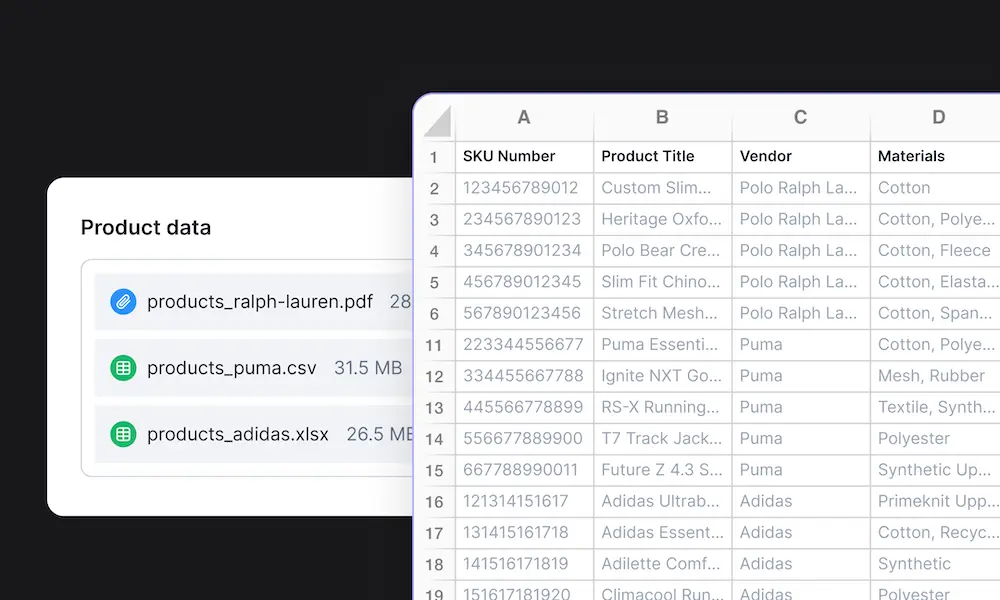
Task: Select the Custom Slim... product cell
Action: click(x=663, y=188)
